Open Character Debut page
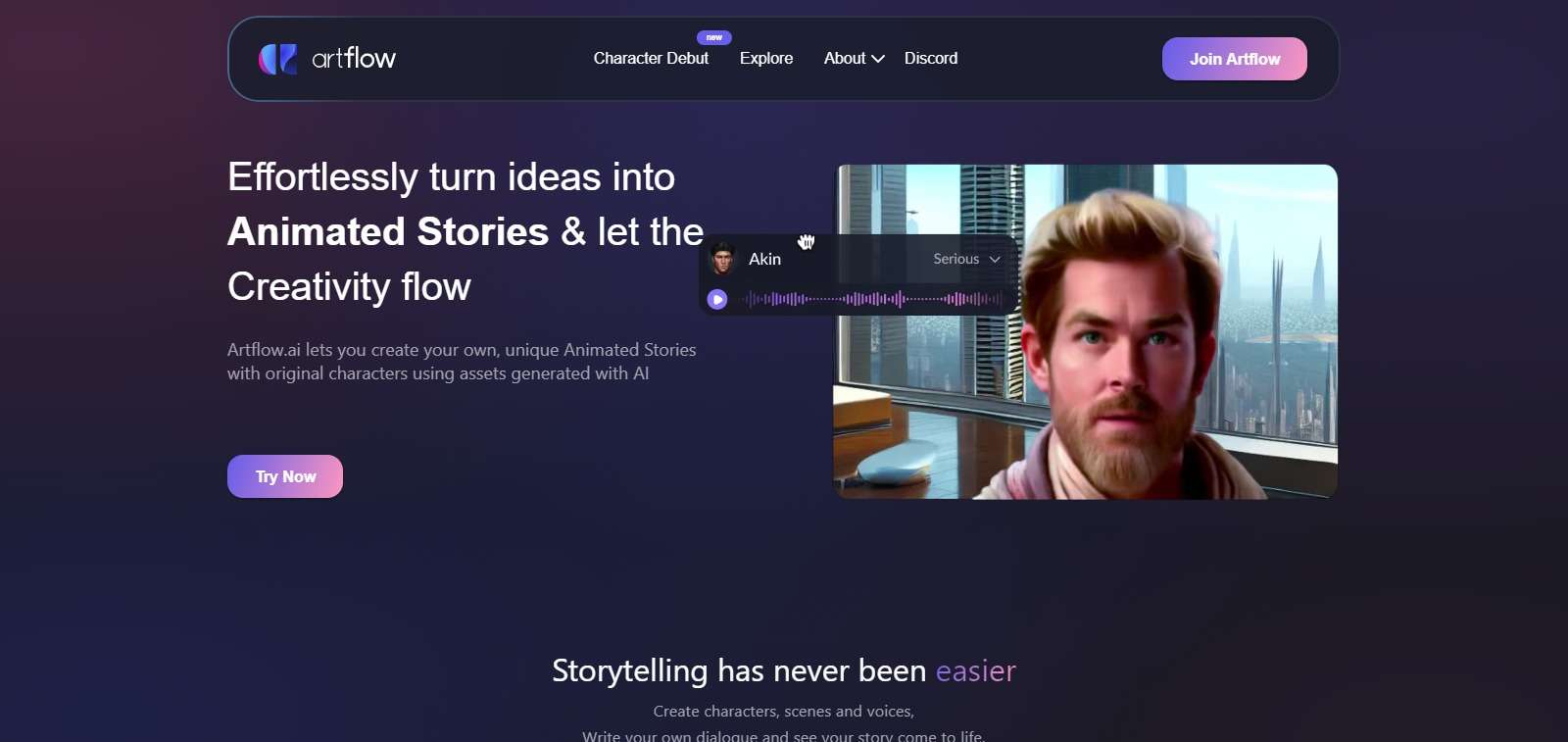This screenshot has height=742, width=1568. tap(651, 59)
